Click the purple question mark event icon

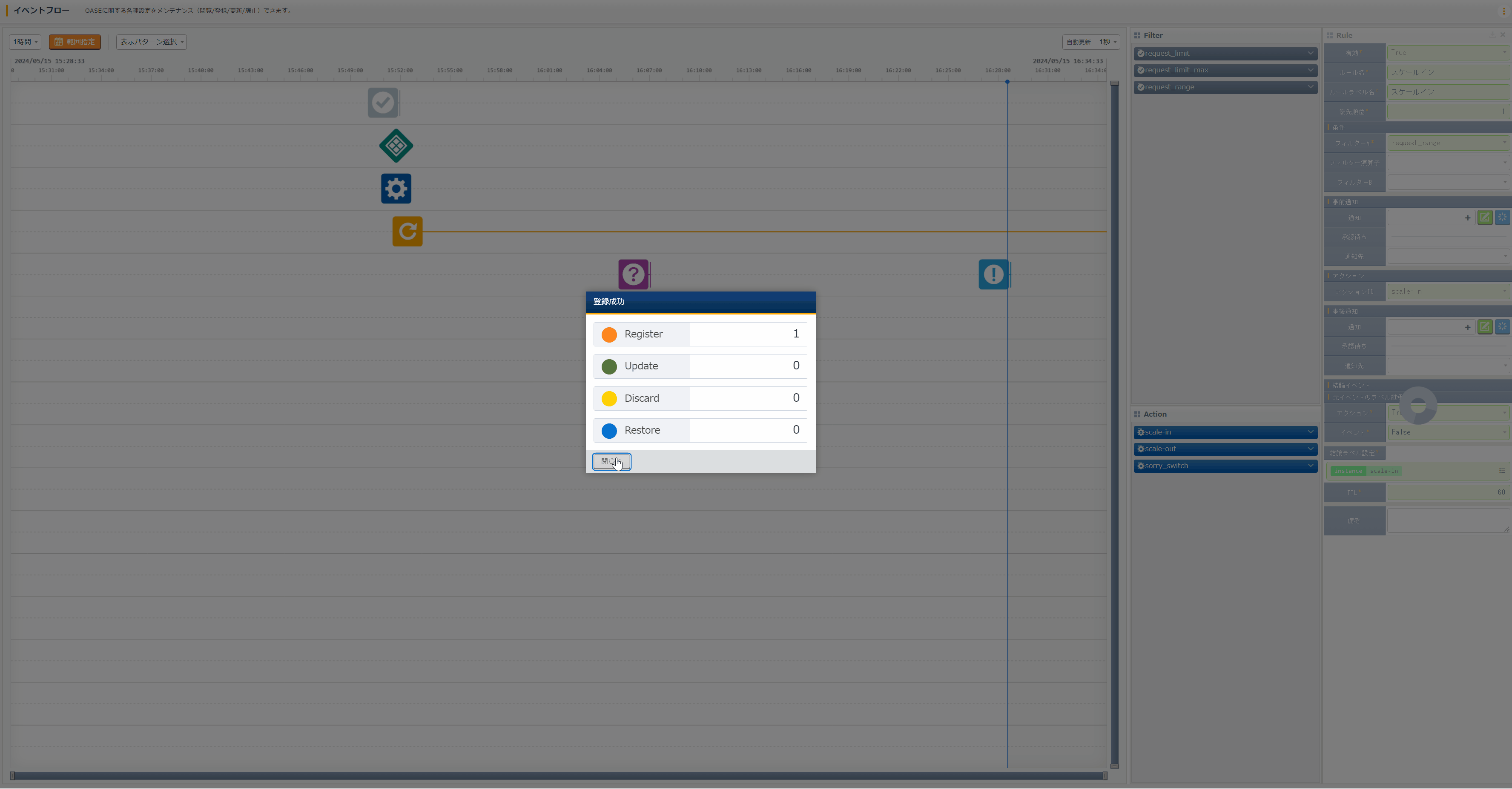[x=633, y=274]
